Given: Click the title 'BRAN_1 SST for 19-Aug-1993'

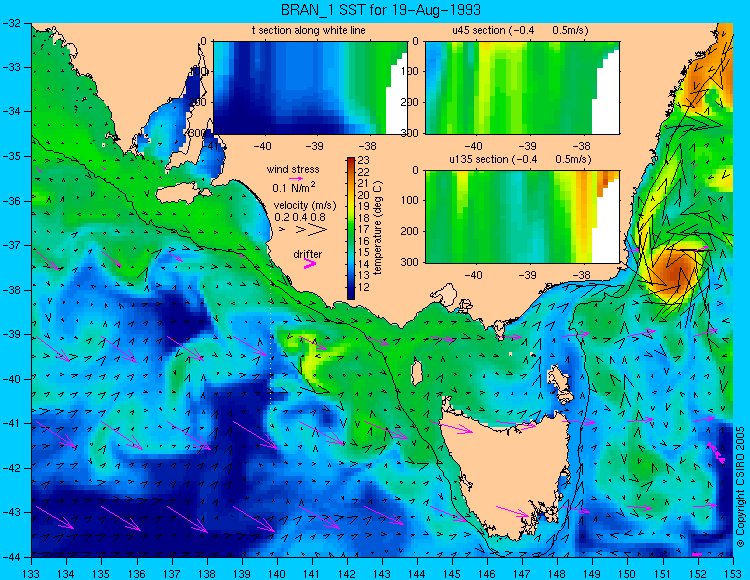Looking at the screenshot, I should tap(380, 10).
